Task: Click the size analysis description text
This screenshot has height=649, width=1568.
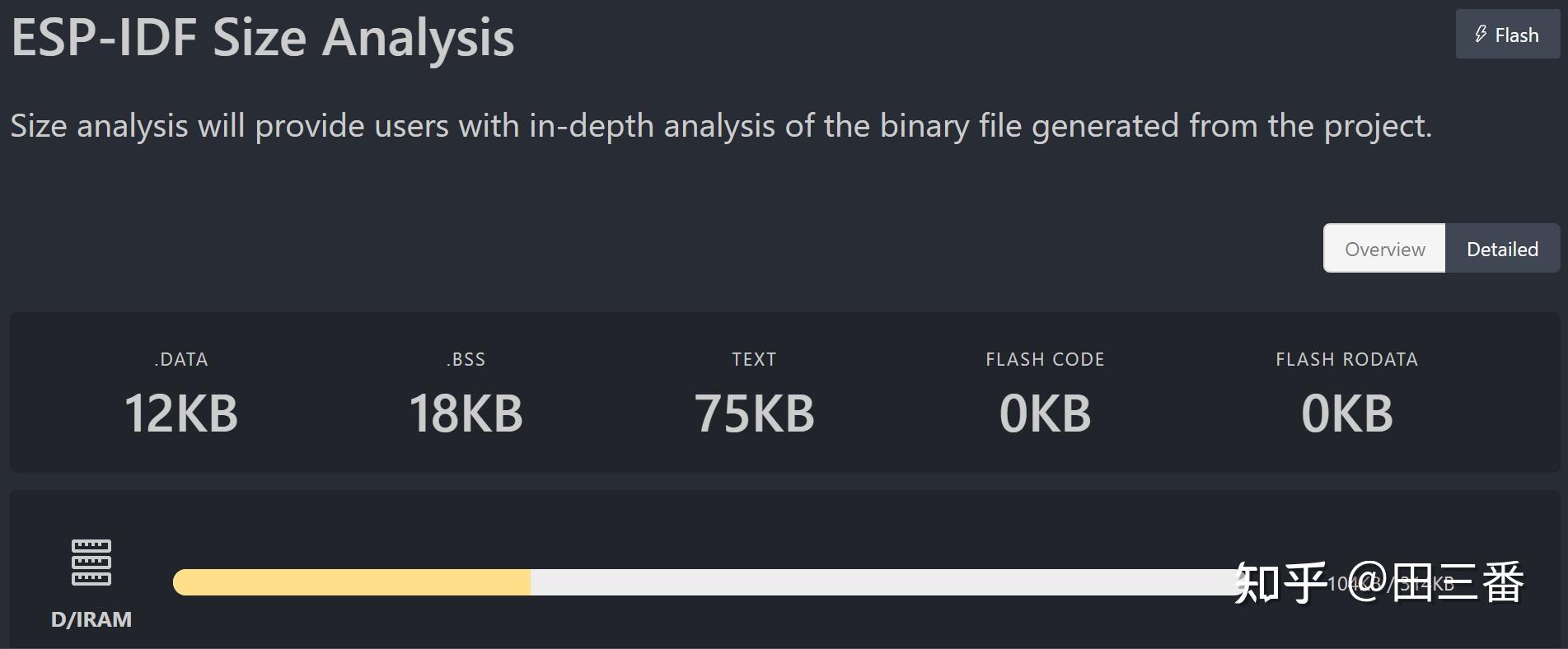Action: (x=721, y=126)
